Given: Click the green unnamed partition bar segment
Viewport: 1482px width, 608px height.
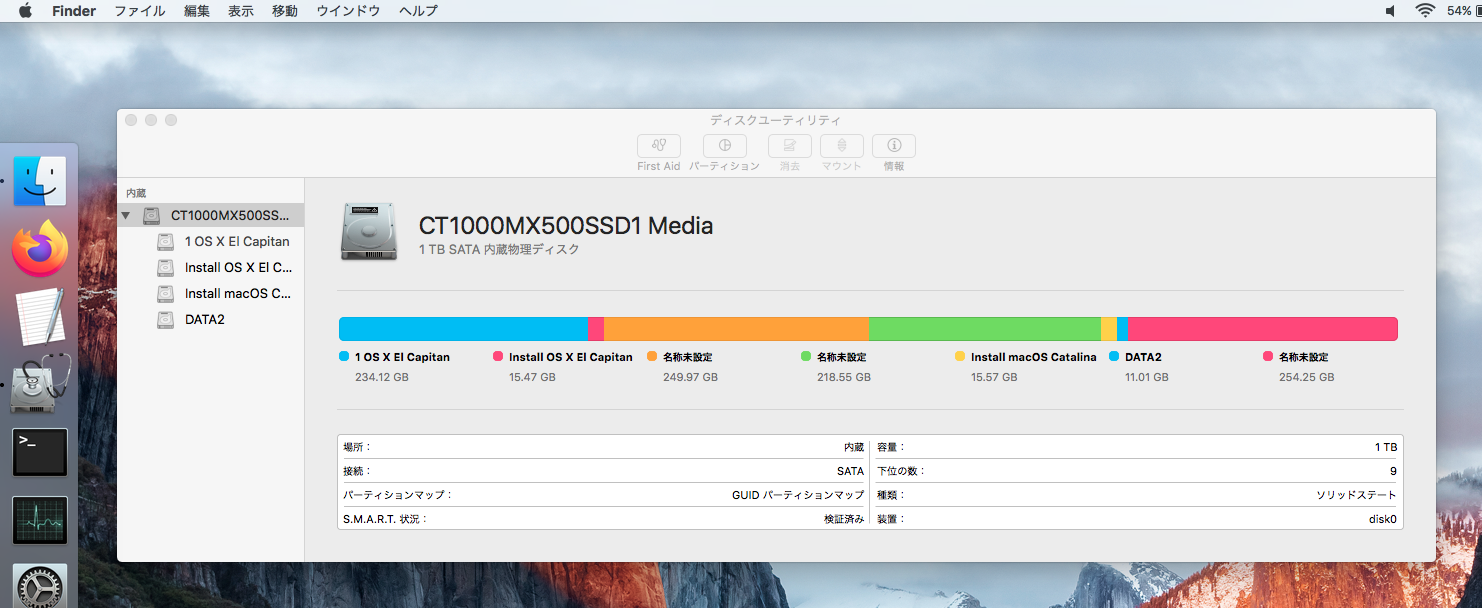Looking at the screenshot, I should [984, 329].
